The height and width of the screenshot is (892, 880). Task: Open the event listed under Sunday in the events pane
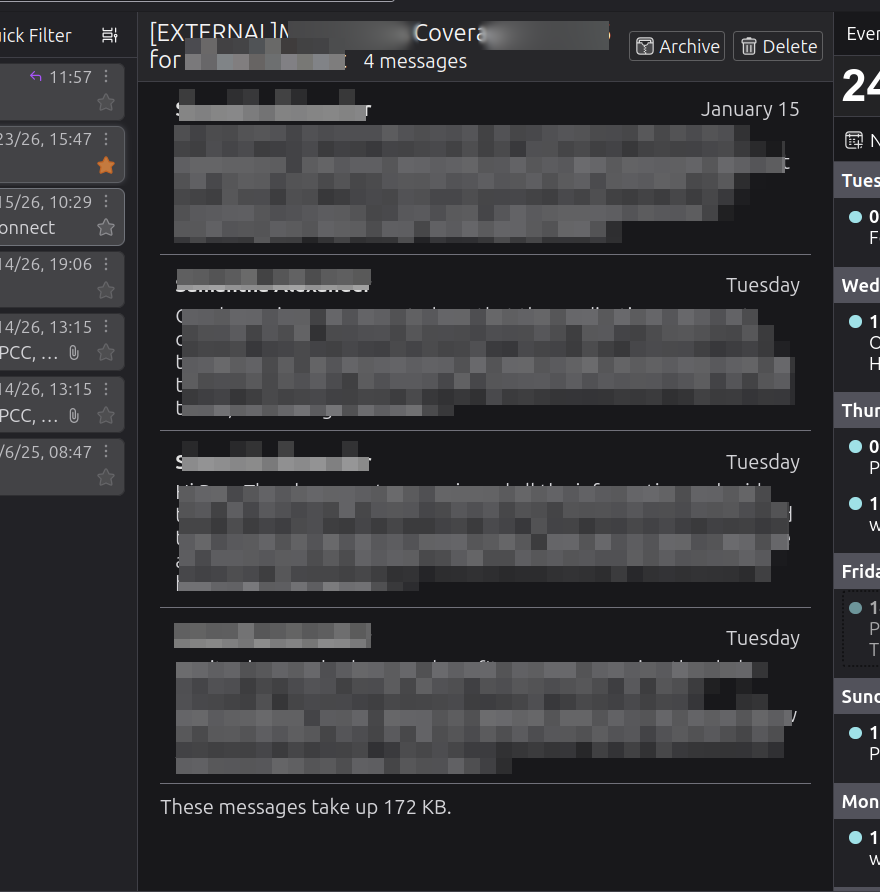[862, 743]
